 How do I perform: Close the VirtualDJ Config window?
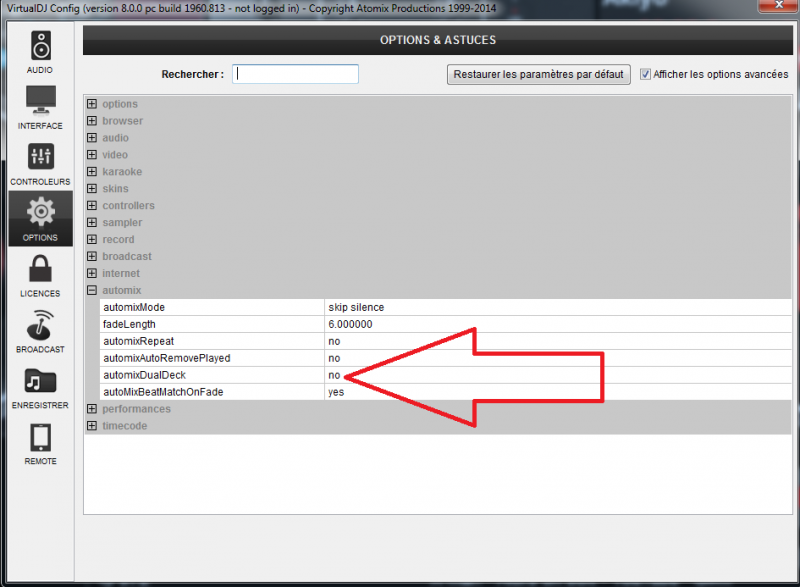click(779, 5)
